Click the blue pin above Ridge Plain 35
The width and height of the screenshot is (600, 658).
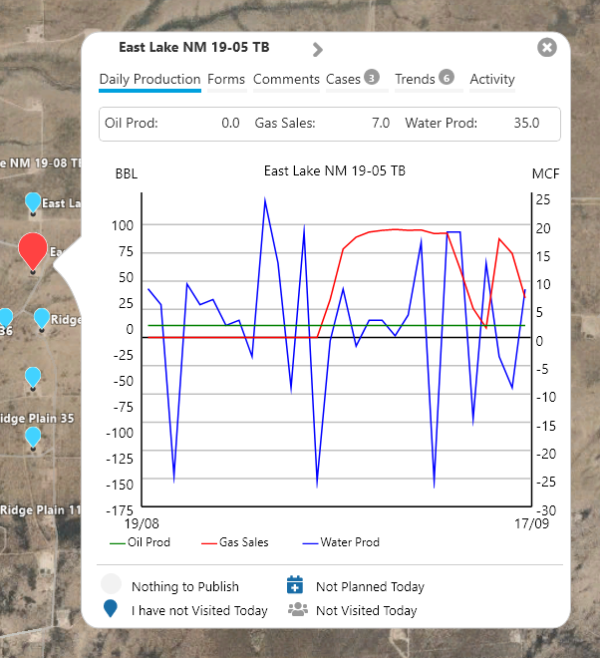[x=33, y=377]
